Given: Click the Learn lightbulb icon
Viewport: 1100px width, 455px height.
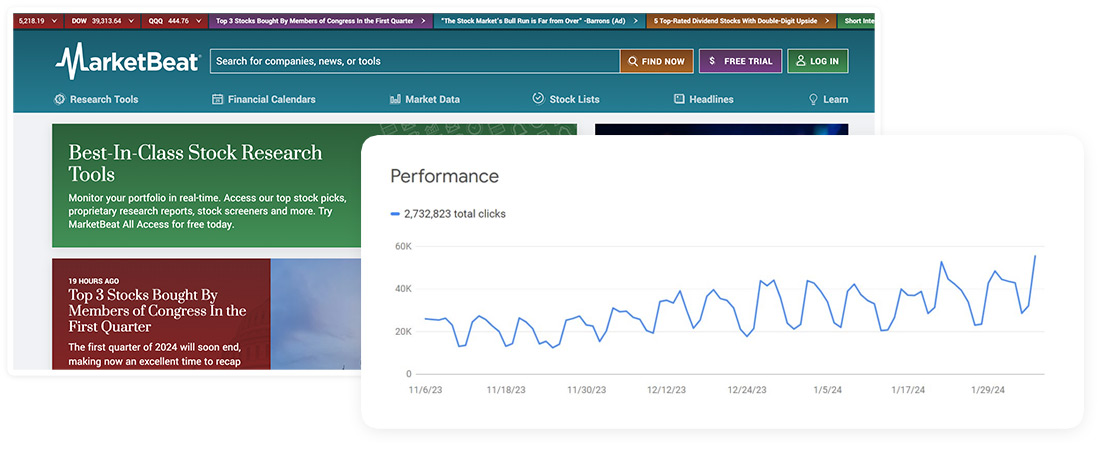Looking at the screenshot, I should coord(814,99).
